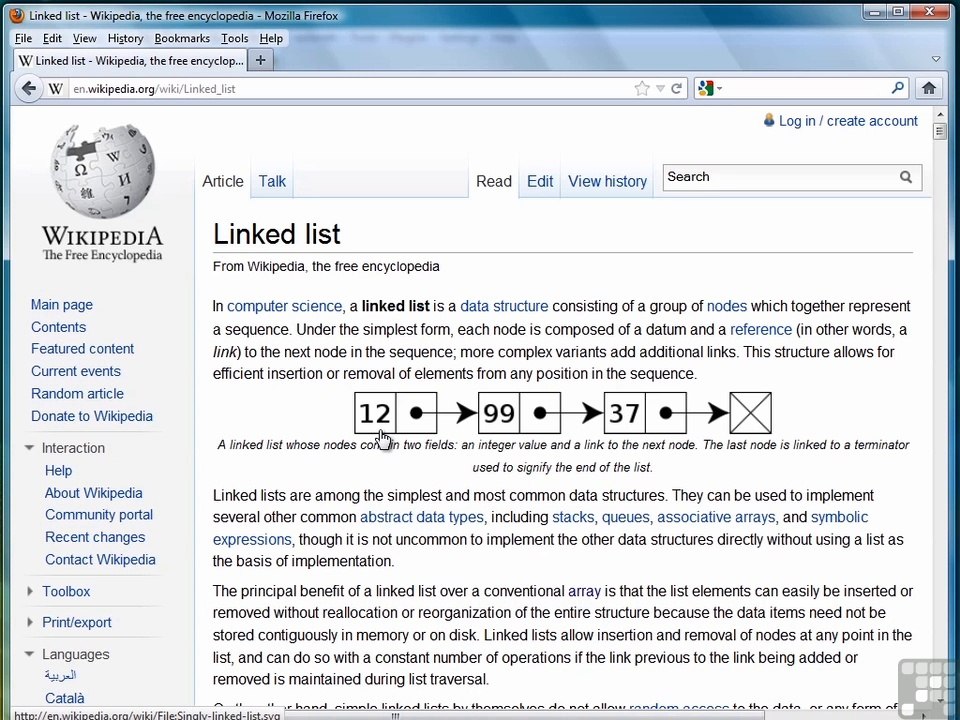The image size is (960, 720).
Task: Follow the associative arrays link
Action: (x=716, y=517)
